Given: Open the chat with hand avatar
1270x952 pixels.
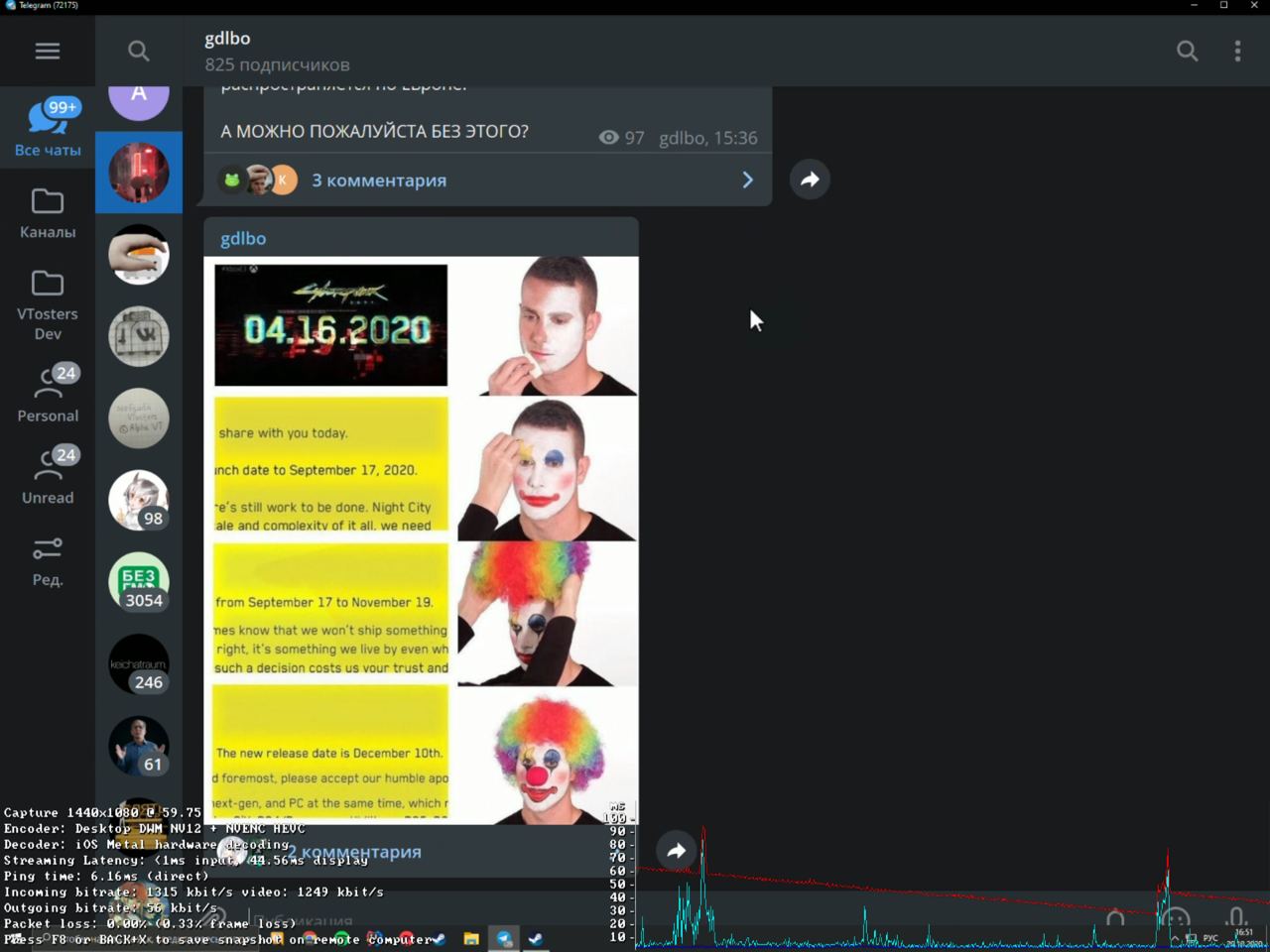Looking at the screenshot, I should click(x=139, y=255).
